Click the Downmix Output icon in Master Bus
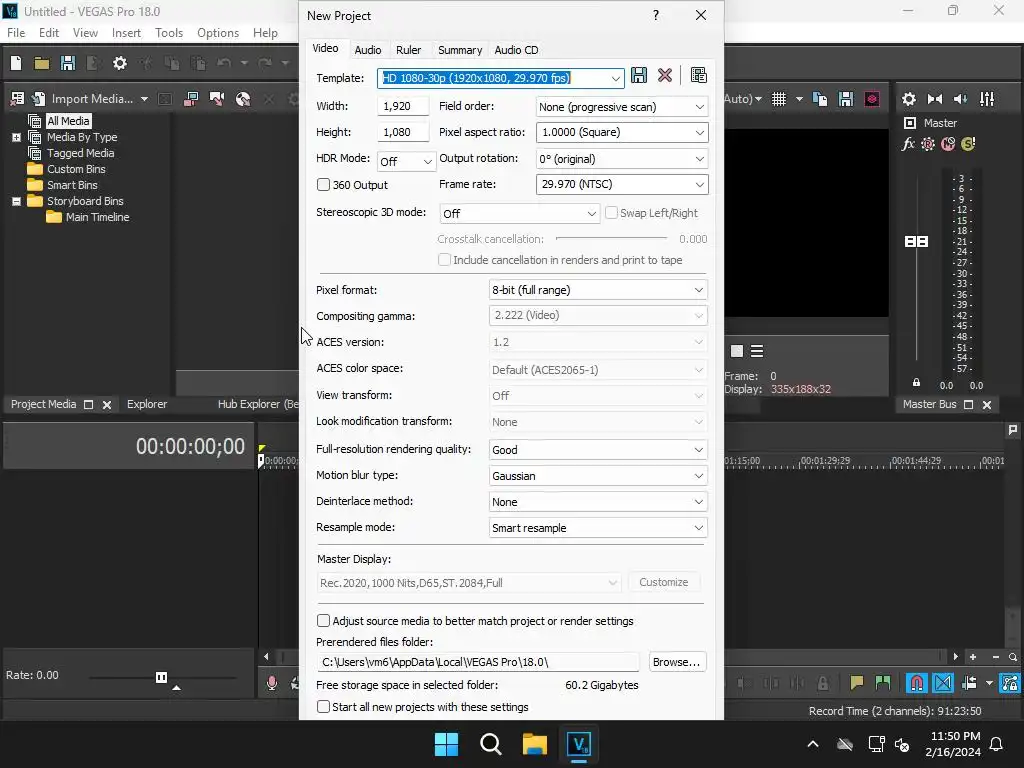Screen dimensions: 1024x768 point(935,99)
